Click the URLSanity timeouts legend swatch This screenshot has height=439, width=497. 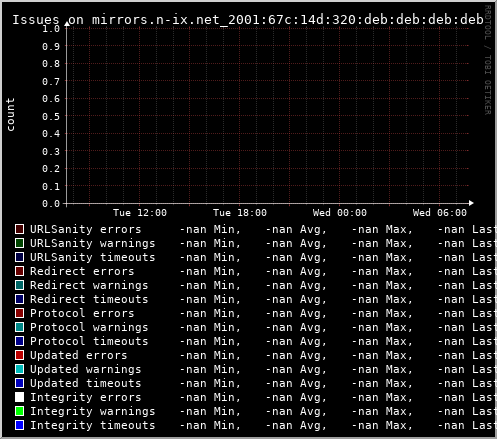tap(19, 257)
